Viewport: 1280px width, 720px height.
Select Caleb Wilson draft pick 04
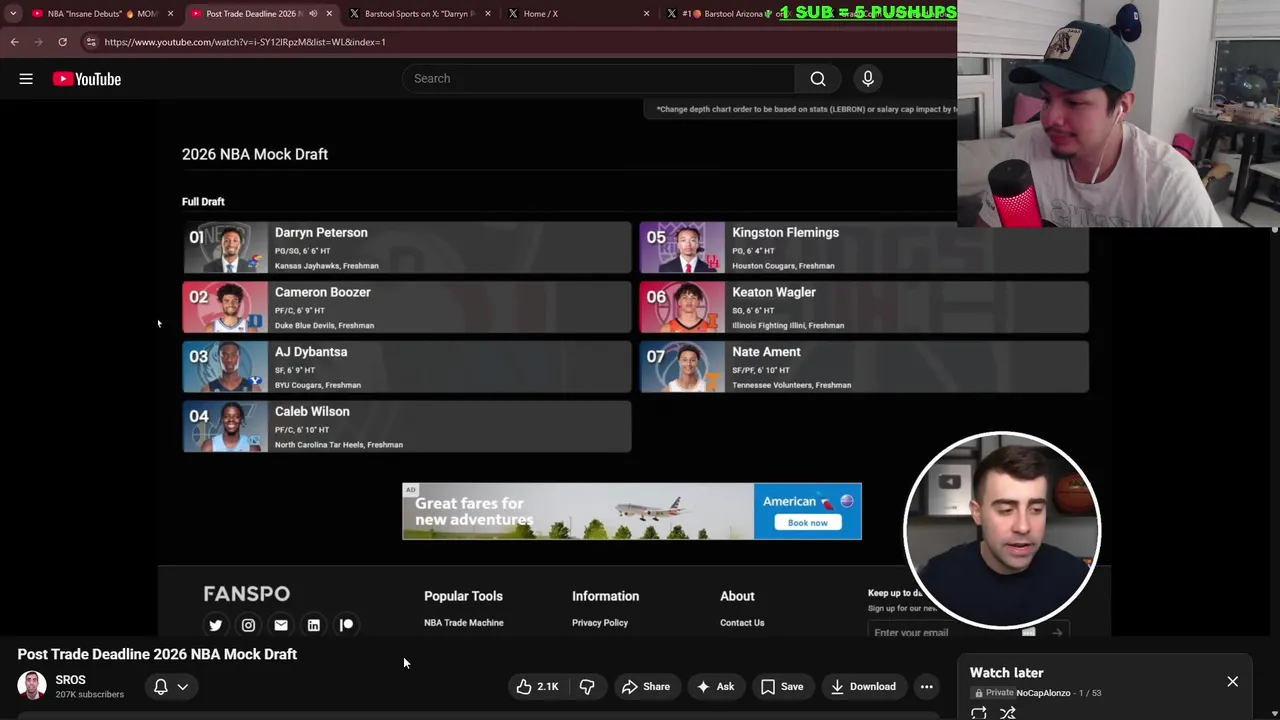point(407,427)
